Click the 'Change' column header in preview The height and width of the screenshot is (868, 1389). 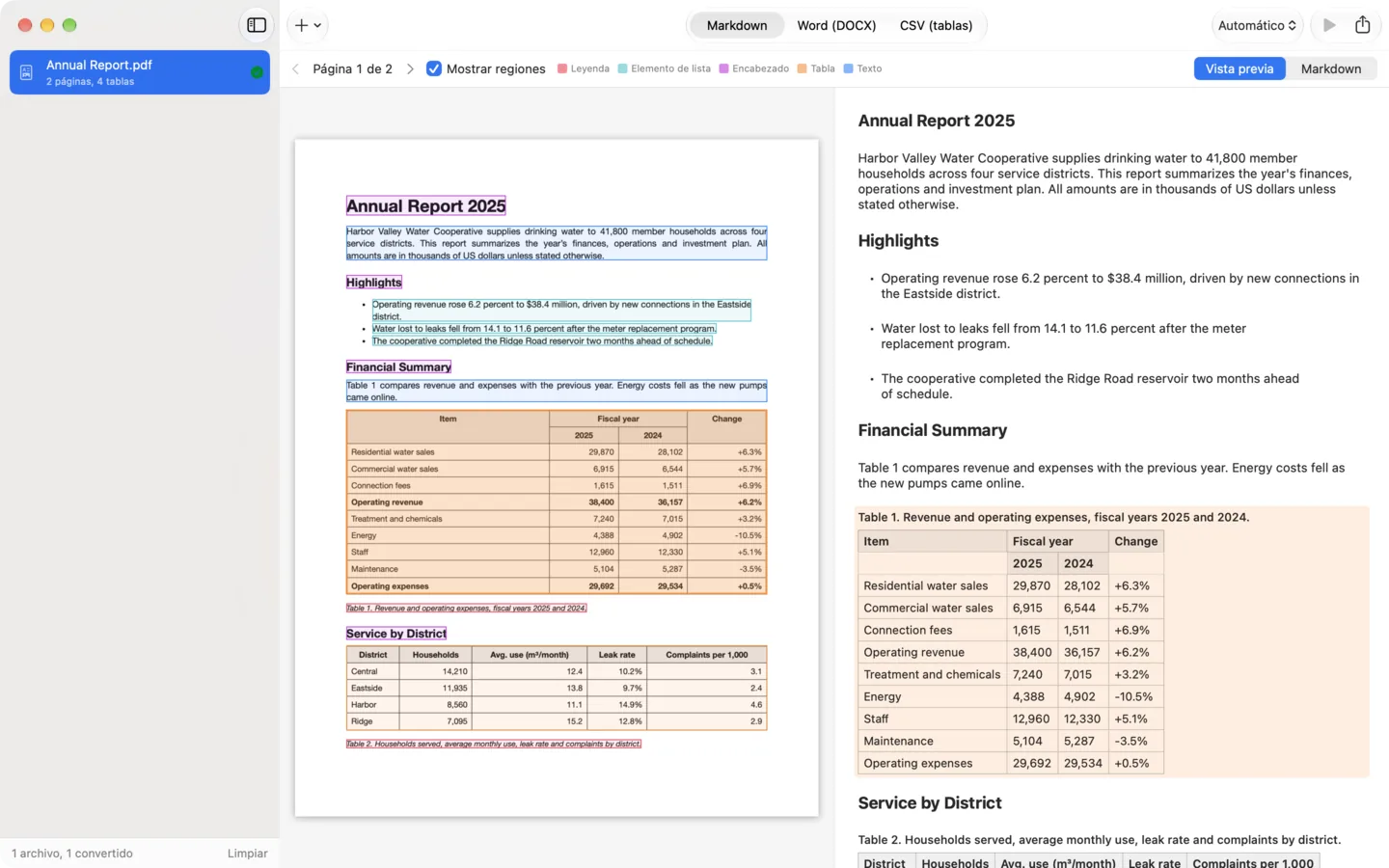point(1135,541)
